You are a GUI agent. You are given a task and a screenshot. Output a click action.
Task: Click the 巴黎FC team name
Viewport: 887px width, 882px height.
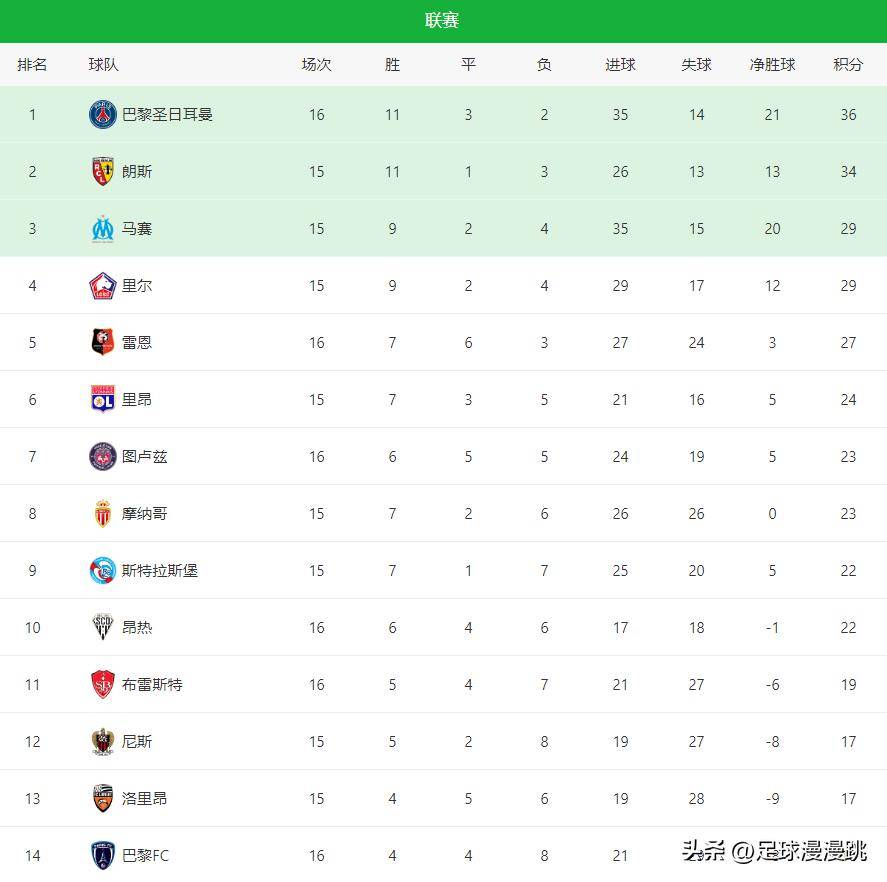tap(145, 856)
